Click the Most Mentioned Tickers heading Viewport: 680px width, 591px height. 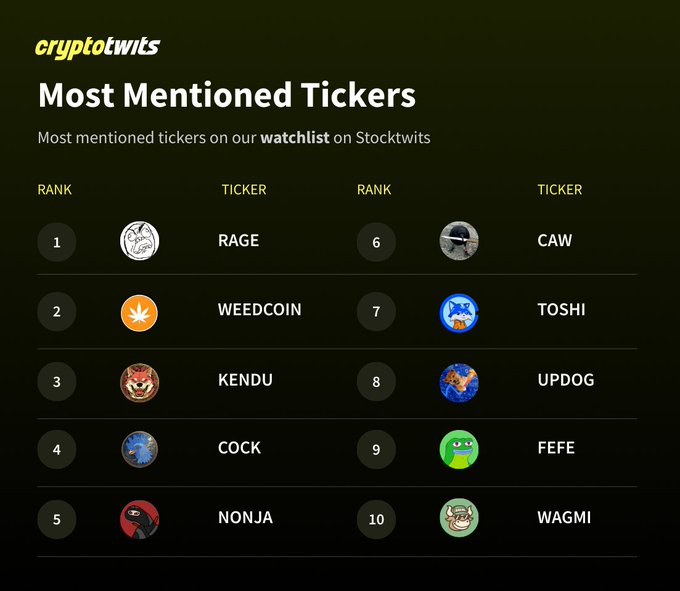point(226,95)
